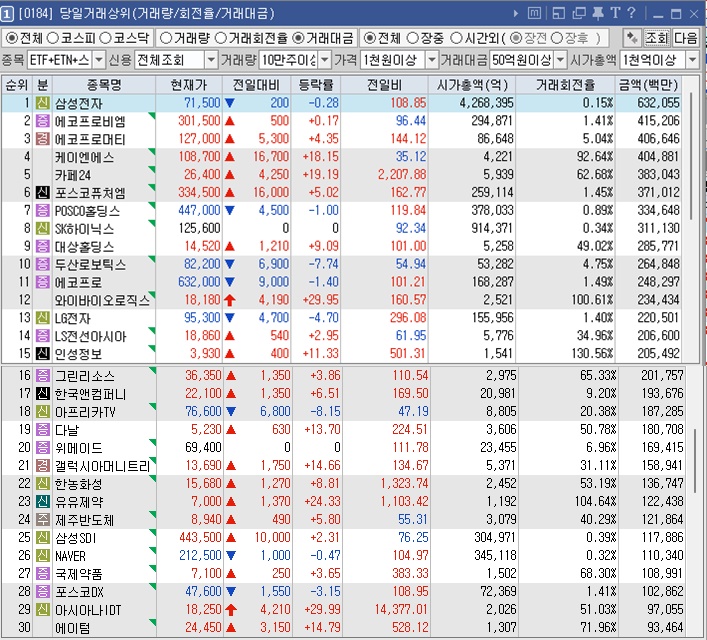The width and height of the screenshot is (707, 640).
Task: Click the small right-arrow icon in title bar
Action: (x=516, y=14)
